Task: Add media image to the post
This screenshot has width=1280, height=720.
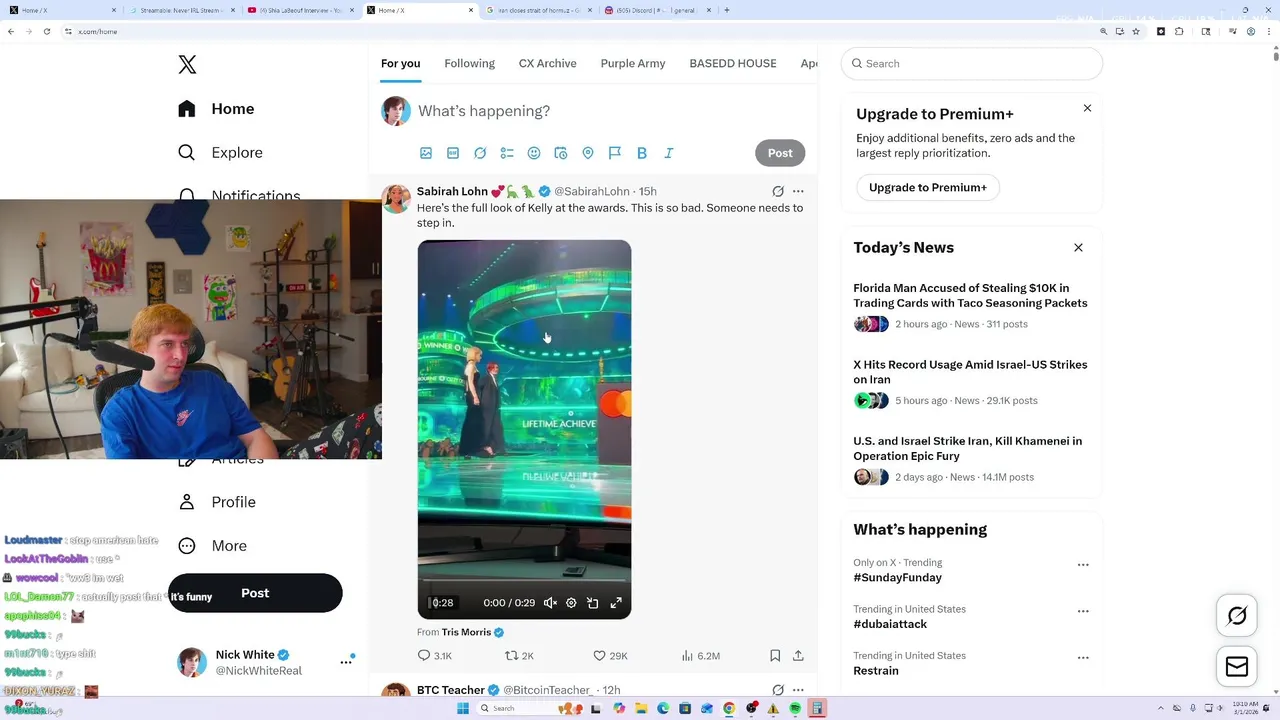Action: 426,153
